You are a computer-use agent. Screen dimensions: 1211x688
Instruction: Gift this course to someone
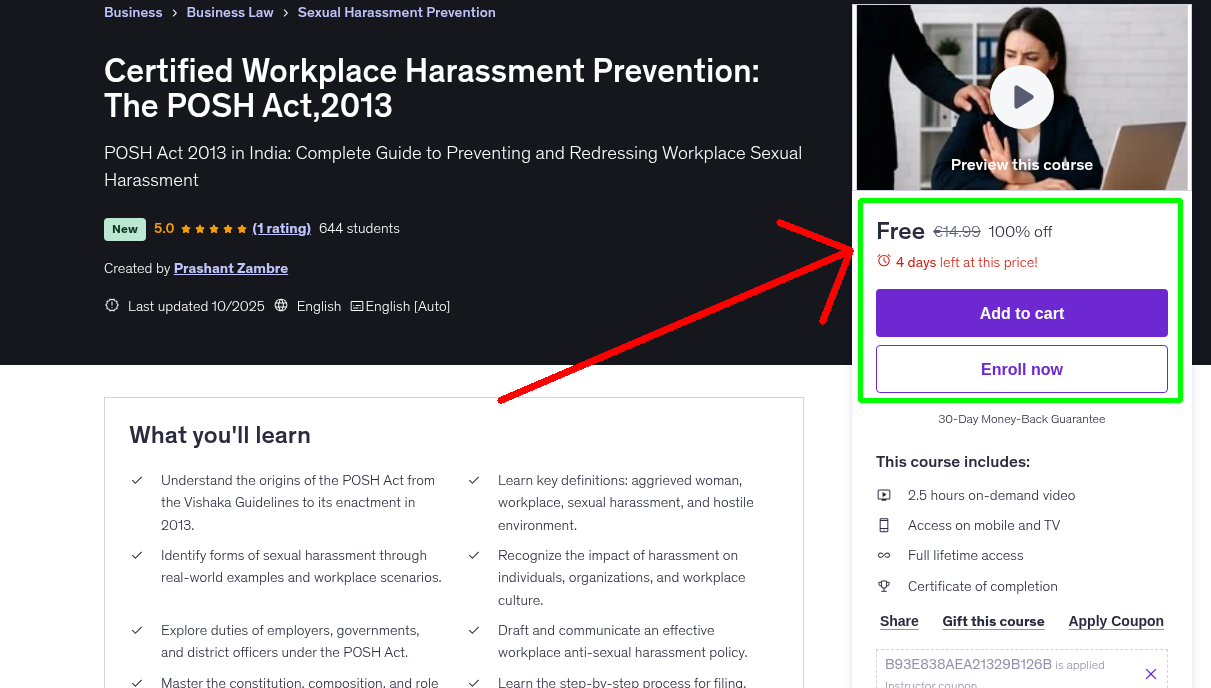(x=993, y=620)
